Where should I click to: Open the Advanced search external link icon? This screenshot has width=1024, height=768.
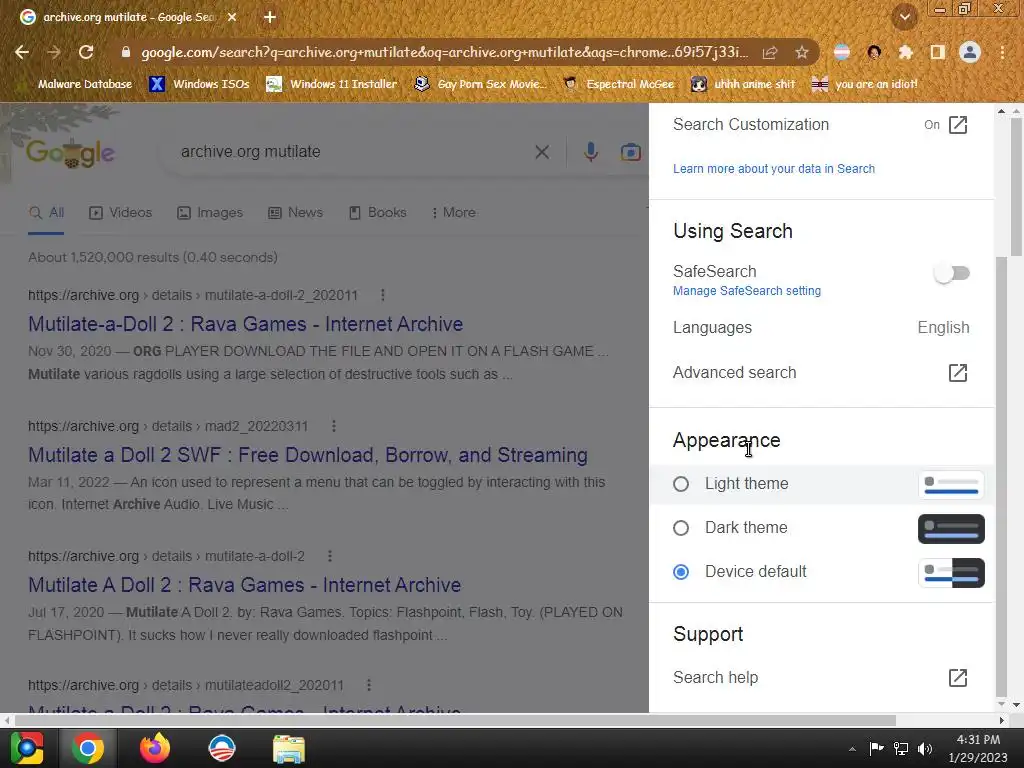(958, 373)
